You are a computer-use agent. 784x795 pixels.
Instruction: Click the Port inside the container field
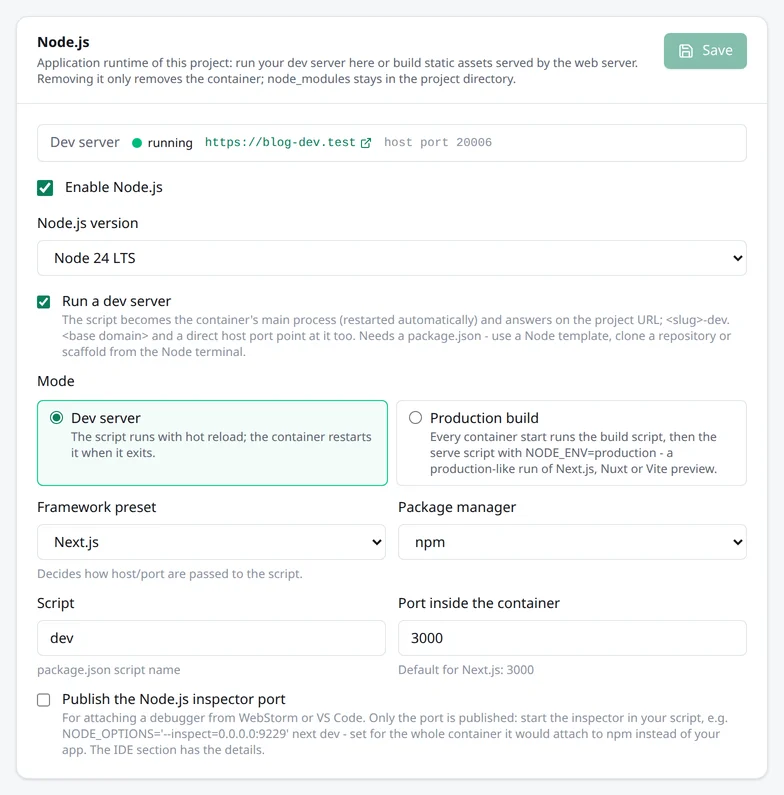click(x=572, y=638)
